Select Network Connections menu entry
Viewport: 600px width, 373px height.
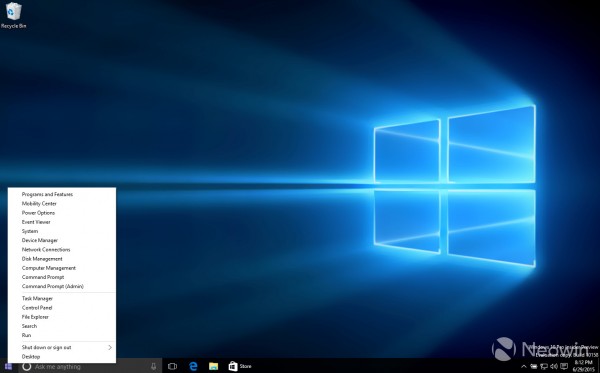point(62,249)
